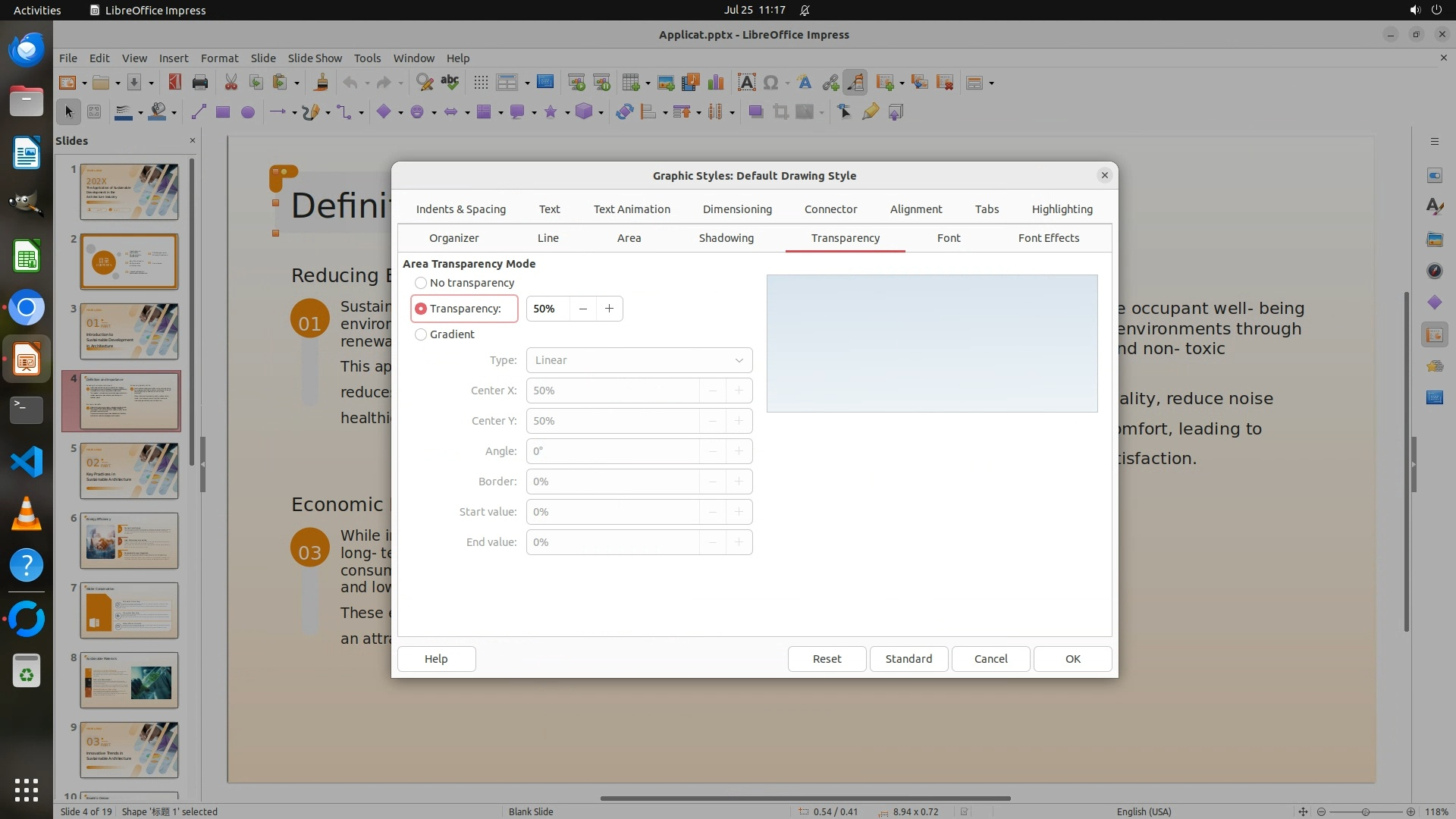Switch to the Shadowing tab
Viewport: 1456px width, 819px height.
[x=726, y=238]
